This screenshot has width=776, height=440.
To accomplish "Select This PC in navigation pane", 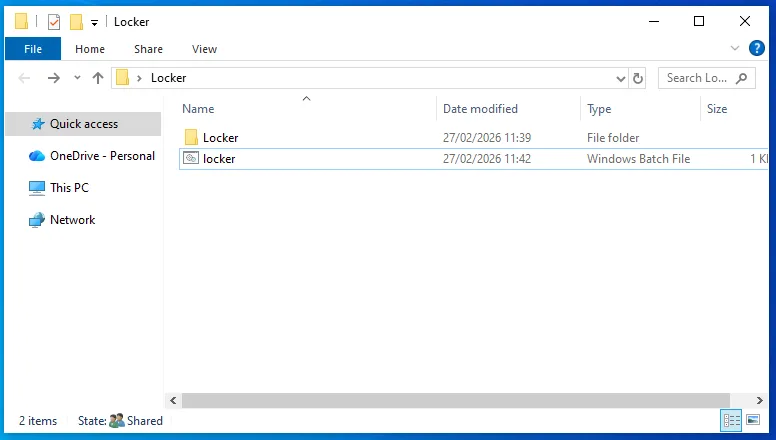I will (69, 188).
